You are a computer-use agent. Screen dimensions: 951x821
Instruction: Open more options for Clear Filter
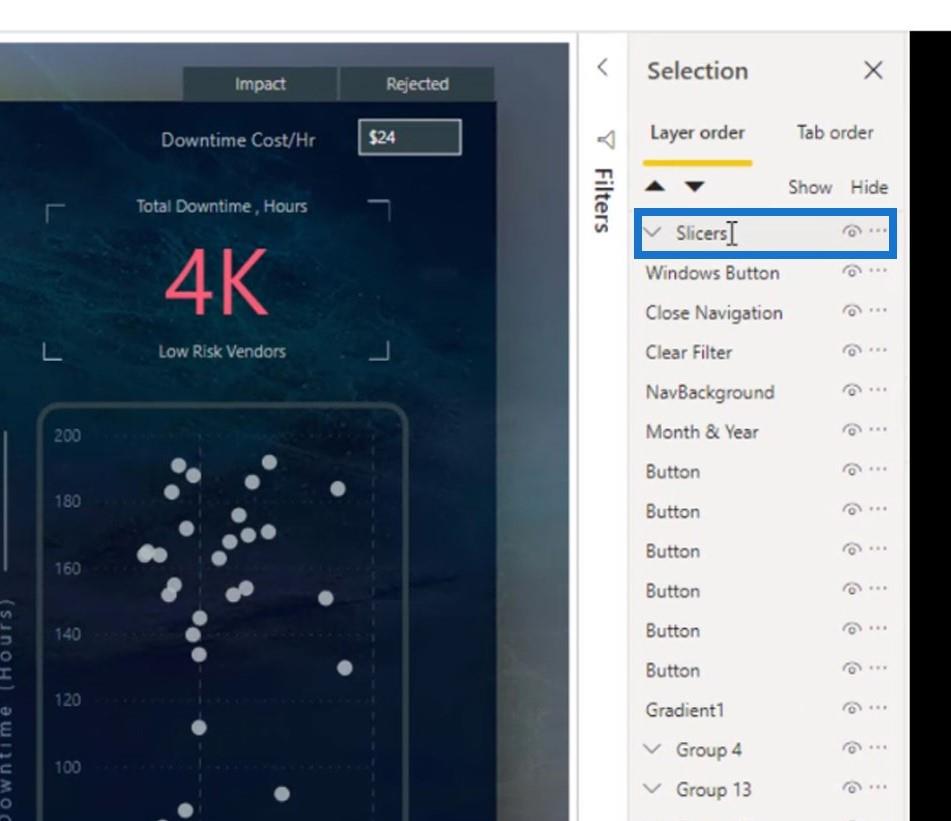pos(878,350)
